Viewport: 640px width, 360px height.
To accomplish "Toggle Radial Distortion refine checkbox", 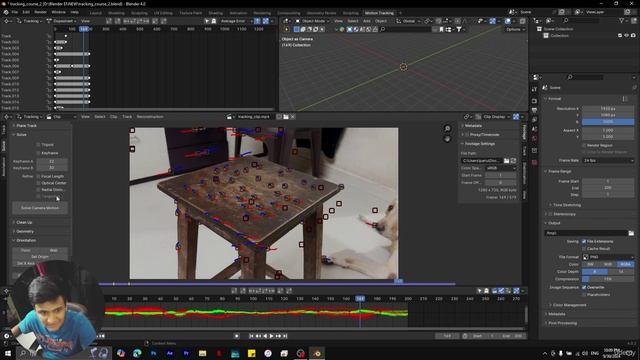I will coord(38,190).
